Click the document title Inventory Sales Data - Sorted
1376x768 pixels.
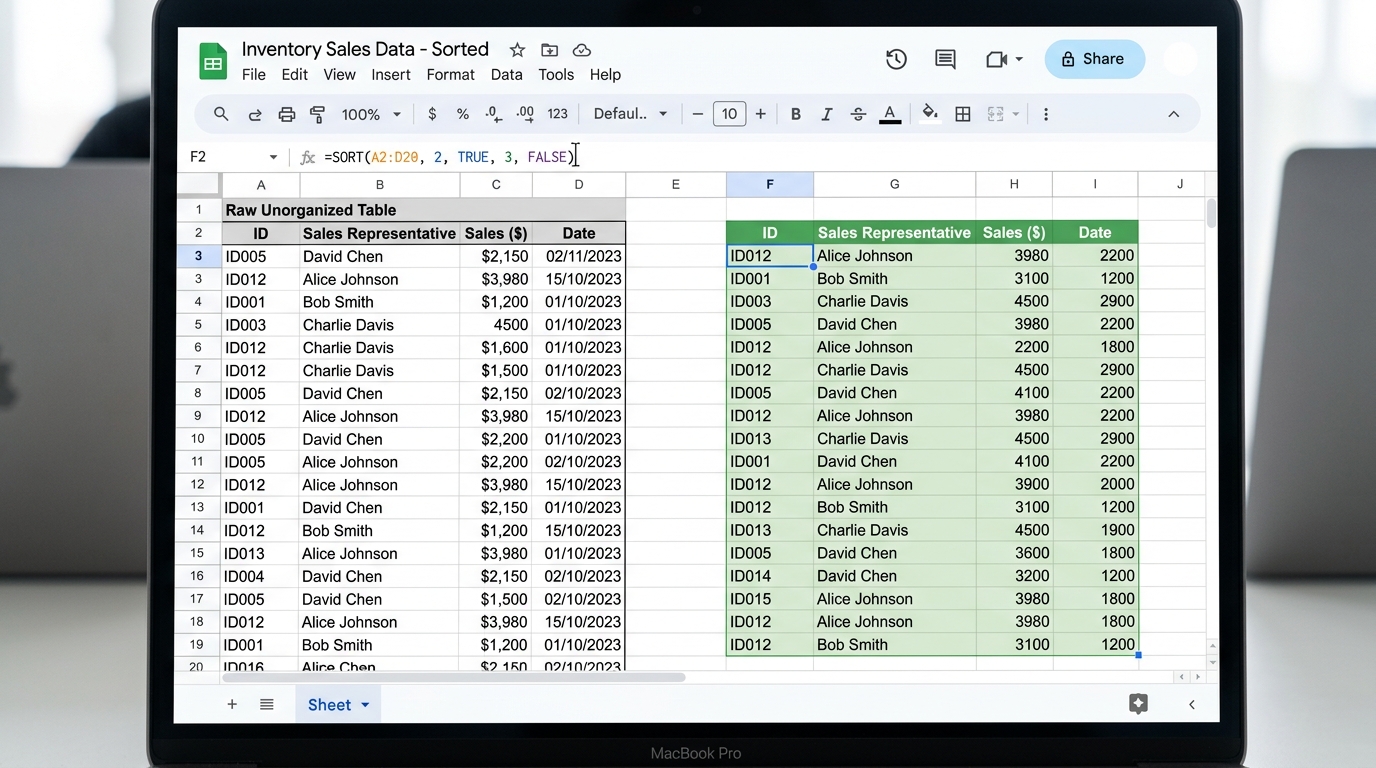point(365,49)
